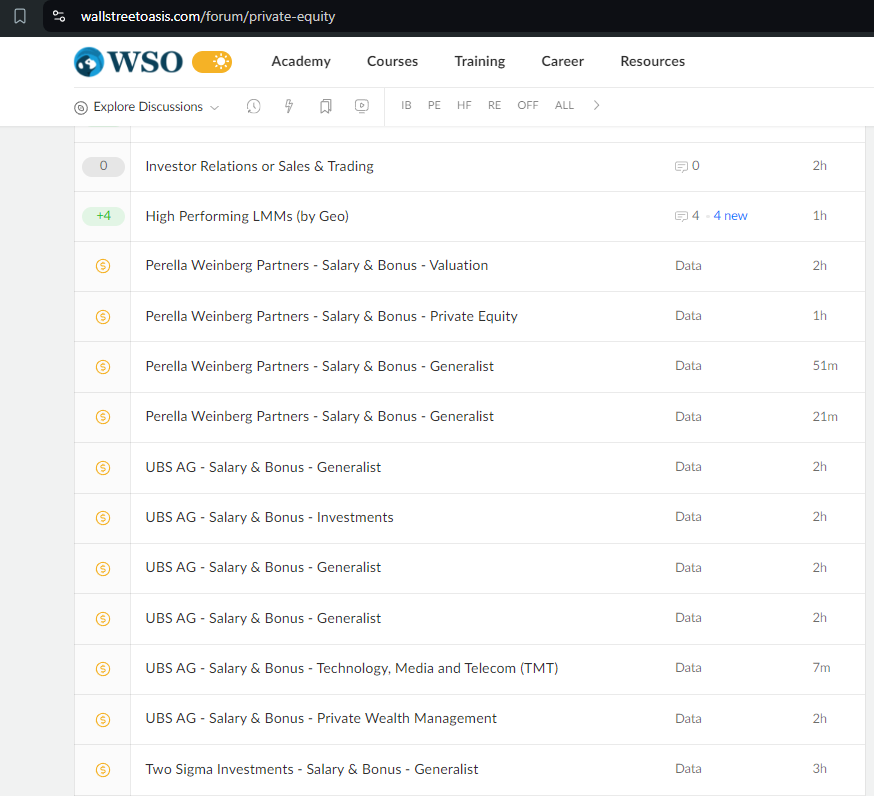874x796 pixels.
Task: Open the Resources menu
Action: 653,61
